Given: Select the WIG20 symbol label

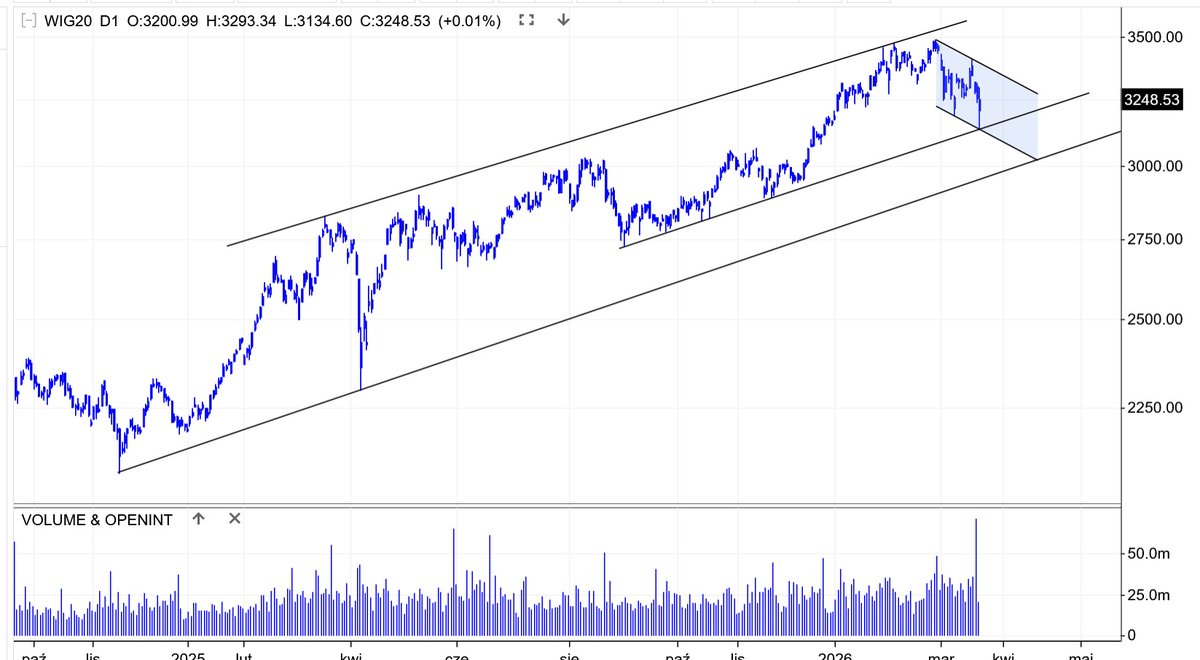Looking at the screenshot, I should pos(66,20).
